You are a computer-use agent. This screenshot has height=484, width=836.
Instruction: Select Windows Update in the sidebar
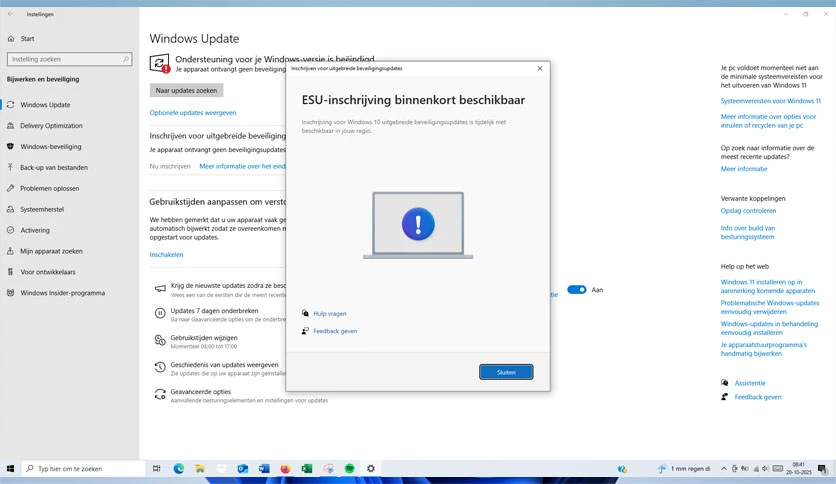point(45,104)
